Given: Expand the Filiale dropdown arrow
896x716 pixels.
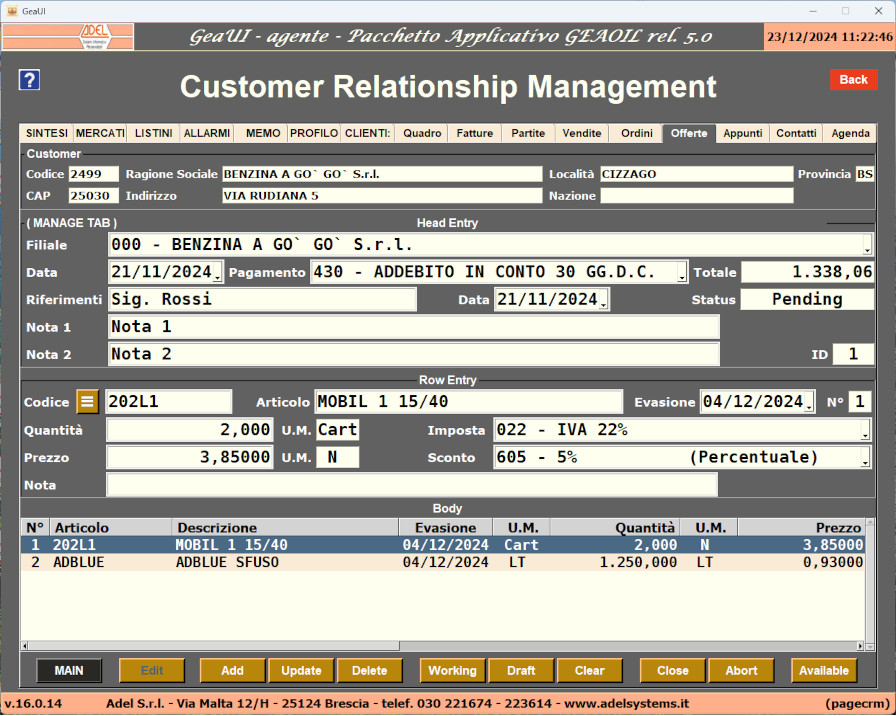Looking at the screenshot, I should tap(867, 245).
